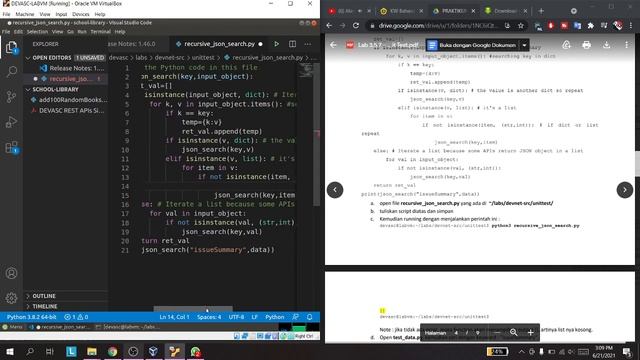Open the VS Code notifications bell
Image resolution: width=640 pixels, height=360 pixels.
[x=310, y=317]
